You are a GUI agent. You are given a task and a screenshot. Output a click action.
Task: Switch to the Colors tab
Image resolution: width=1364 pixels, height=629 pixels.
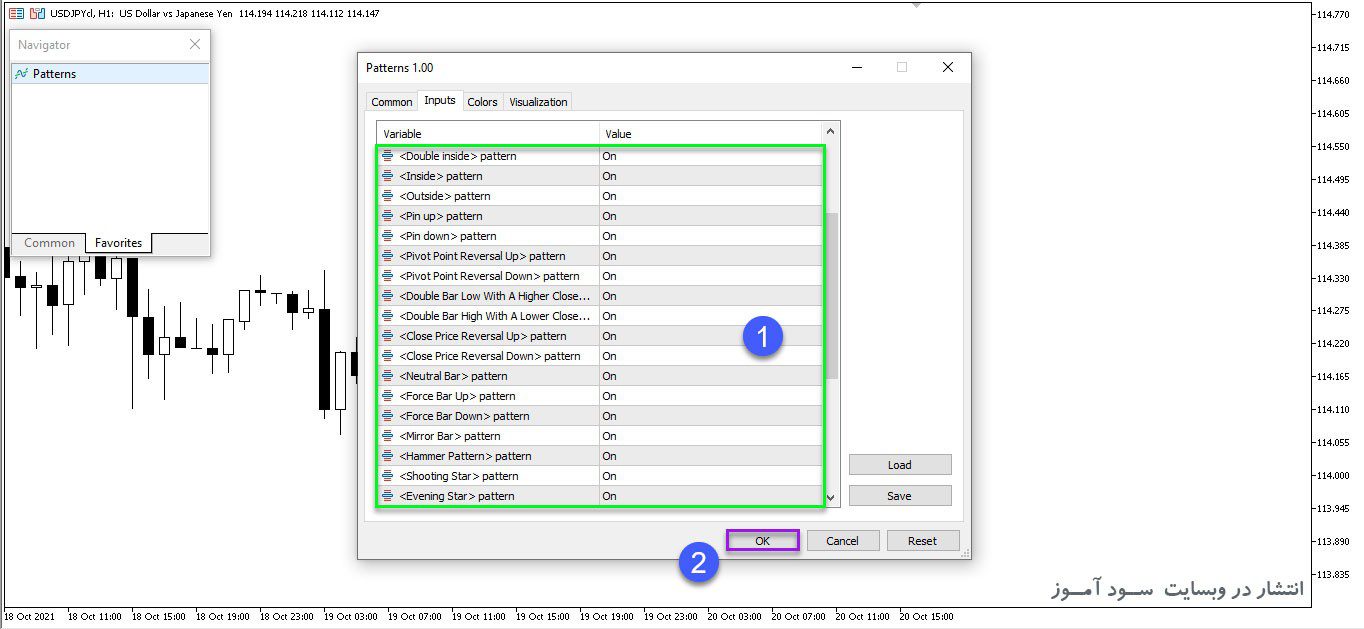click(482, 102)
